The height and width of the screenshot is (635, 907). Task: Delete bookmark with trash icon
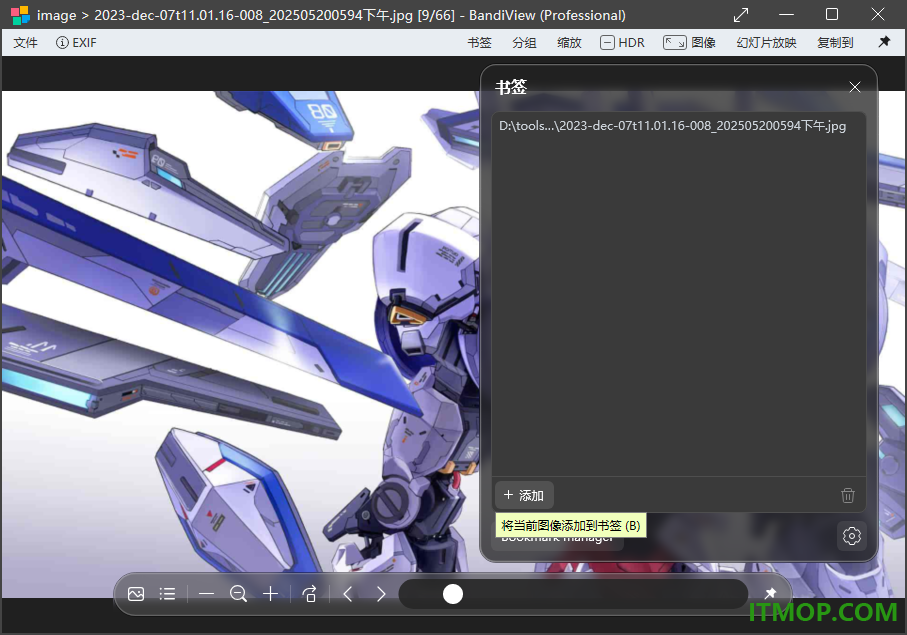[847, 496]
